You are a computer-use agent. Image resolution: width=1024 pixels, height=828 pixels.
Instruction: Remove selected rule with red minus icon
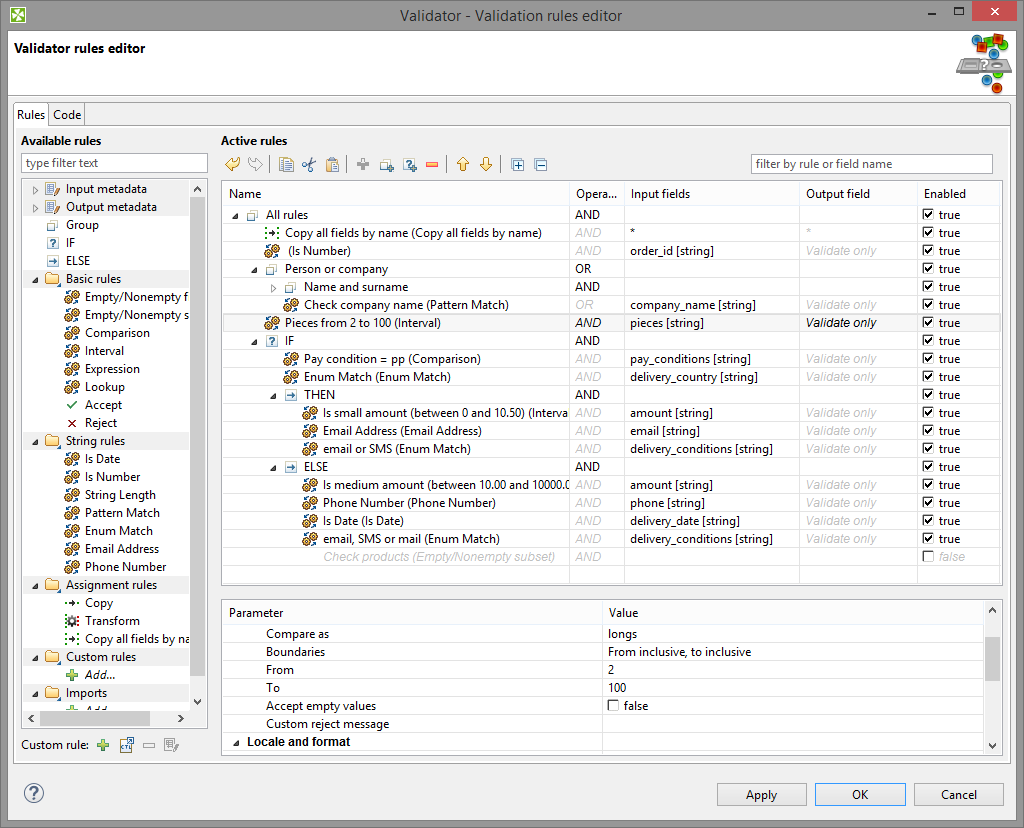point(432,165)
